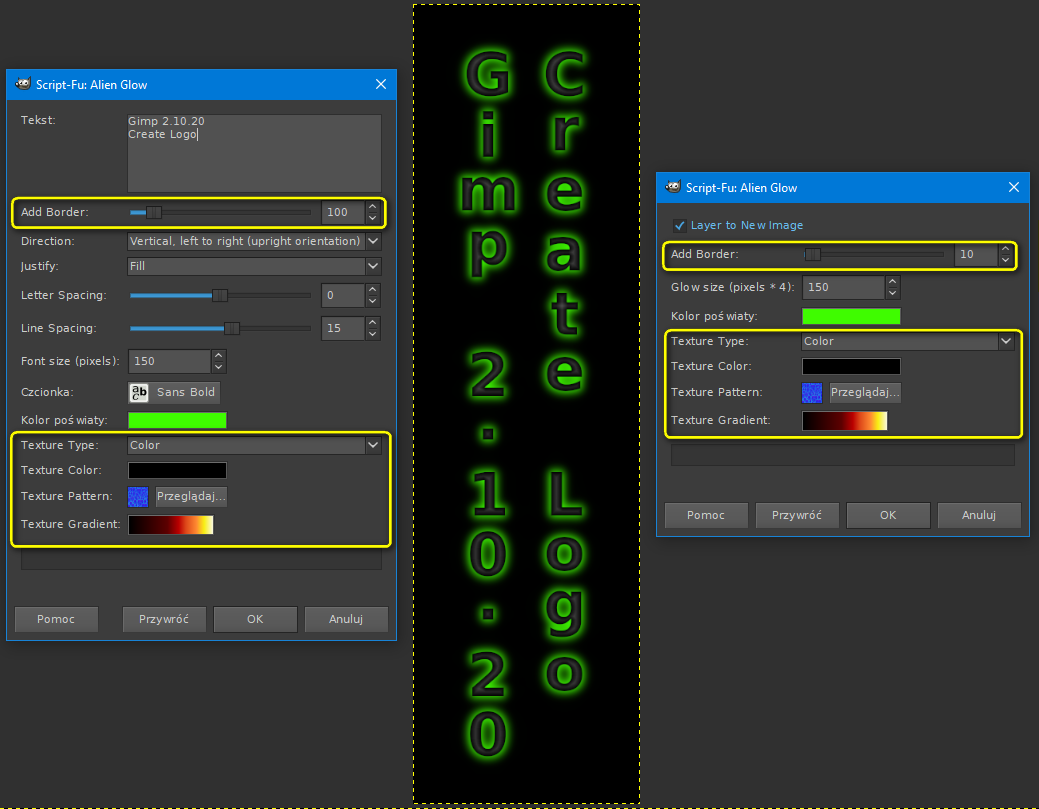The width and height of the screenshot is (1039, 809).
Task: Click Przywróć button in right dialog
Action: [796, 515]
